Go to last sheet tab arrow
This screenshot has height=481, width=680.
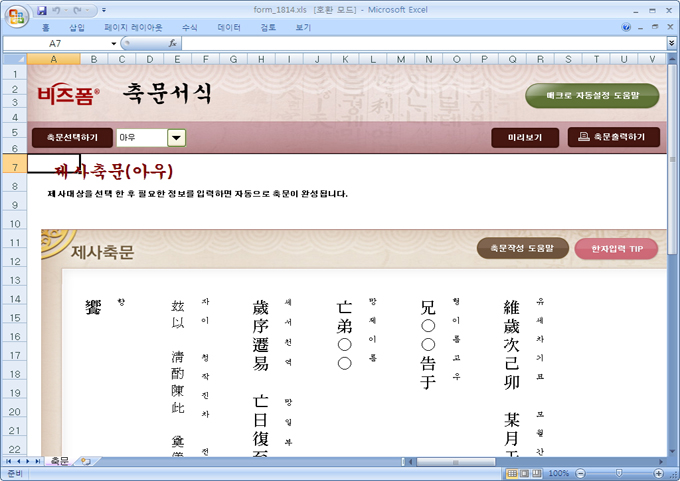tap(38, 461)
